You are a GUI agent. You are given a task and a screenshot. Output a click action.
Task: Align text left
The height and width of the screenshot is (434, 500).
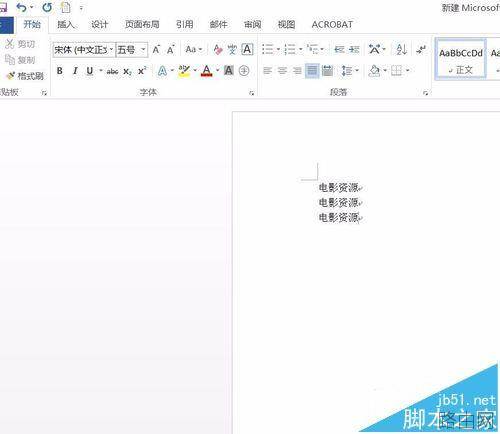(x=268, y=71)
